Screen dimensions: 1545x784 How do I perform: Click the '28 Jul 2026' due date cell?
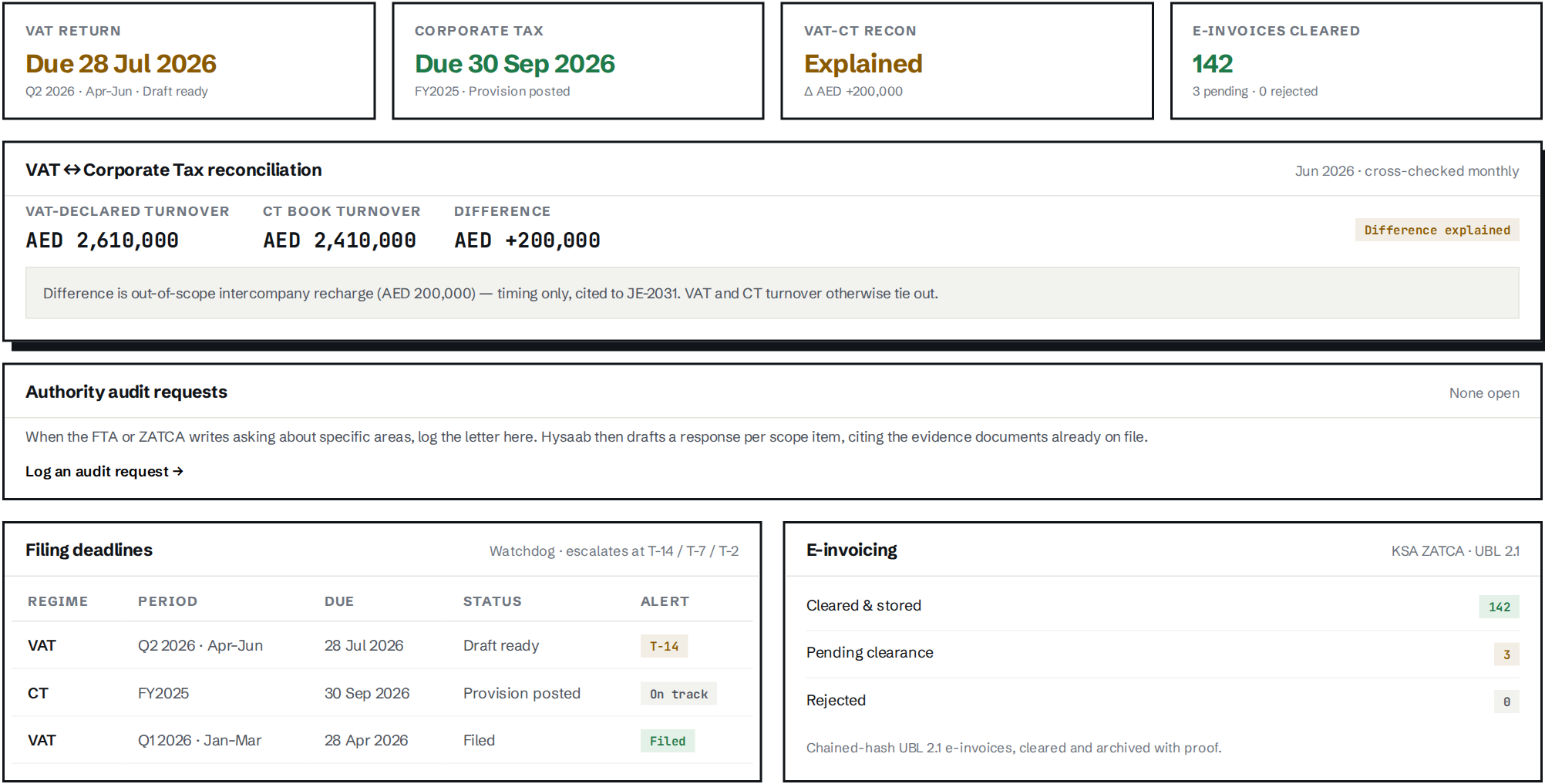pos(364,645)
